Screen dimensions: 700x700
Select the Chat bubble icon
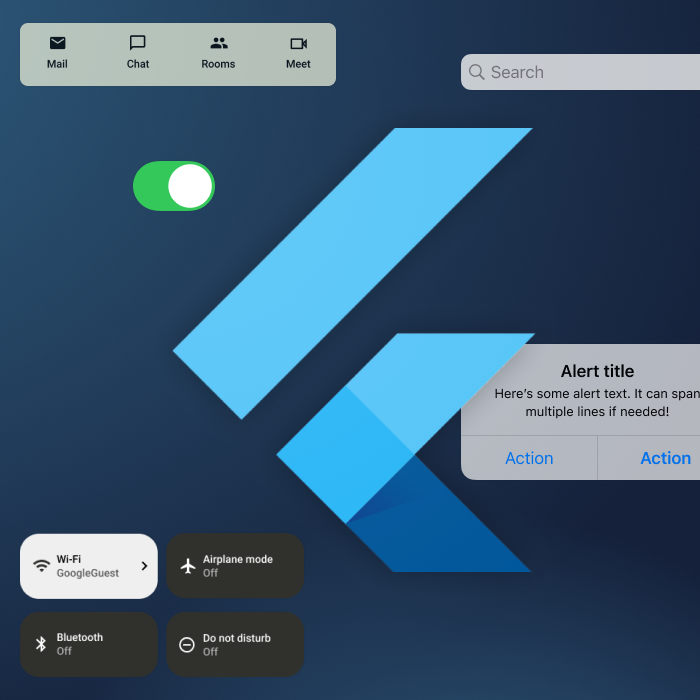click(x=138, y=43)
